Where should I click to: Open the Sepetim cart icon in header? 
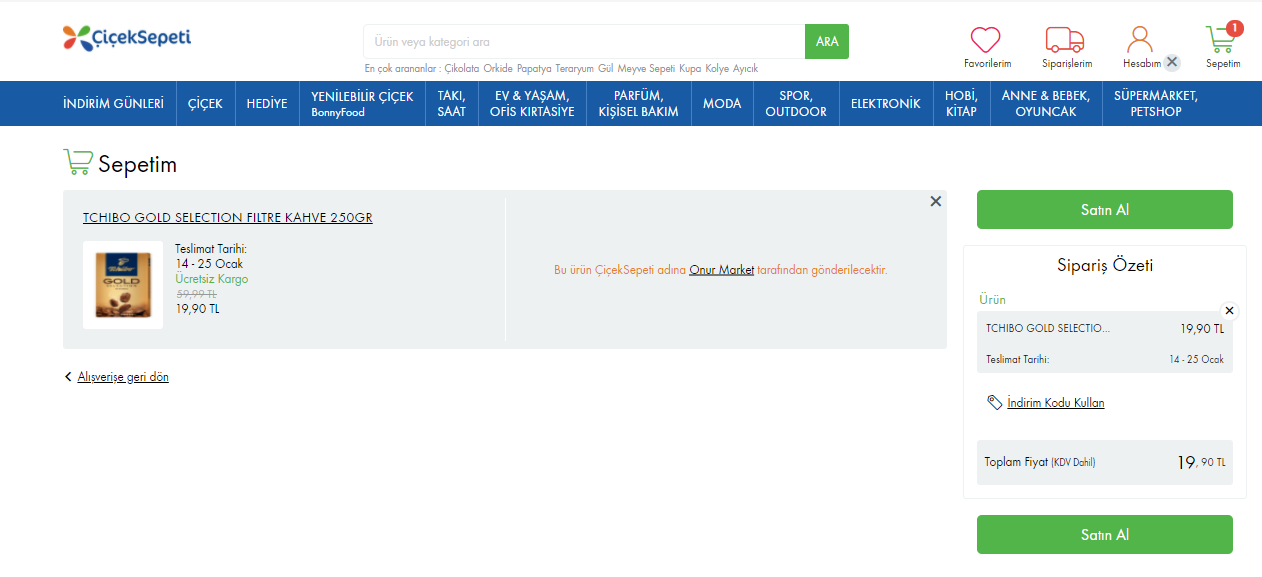[x=1220, y=40]
